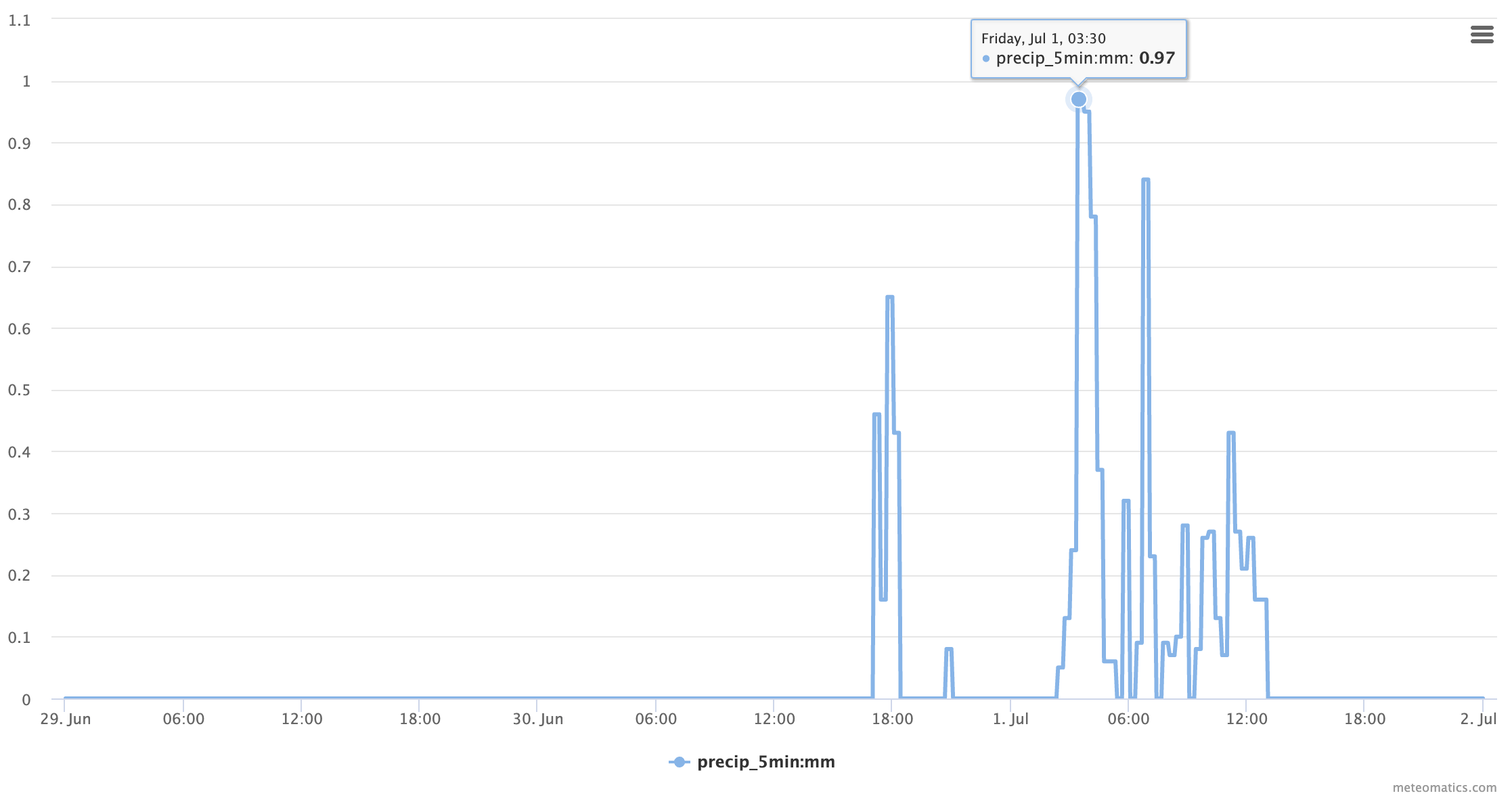1512x804 pixels.
Task: Click the meteomatics.com credits link
Action: (1444, 788)
